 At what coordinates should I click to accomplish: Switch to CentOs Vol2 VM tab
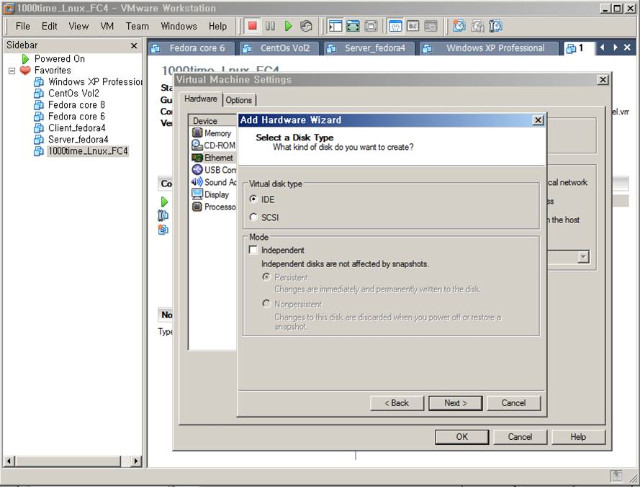tap(280, 48)
